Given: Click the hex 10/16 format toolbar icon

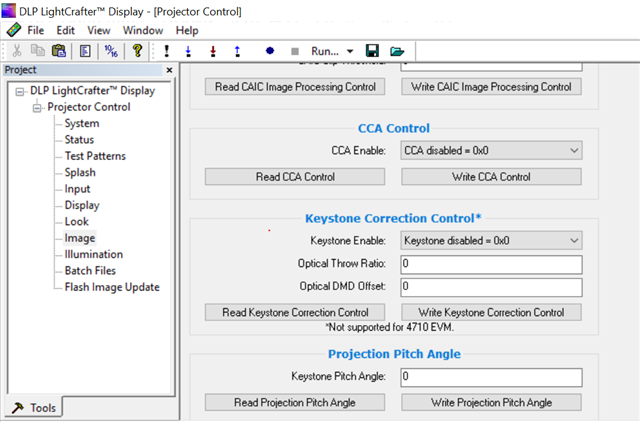Looking at the screenshot, I should pyautogui.click(x=111, y=50).
